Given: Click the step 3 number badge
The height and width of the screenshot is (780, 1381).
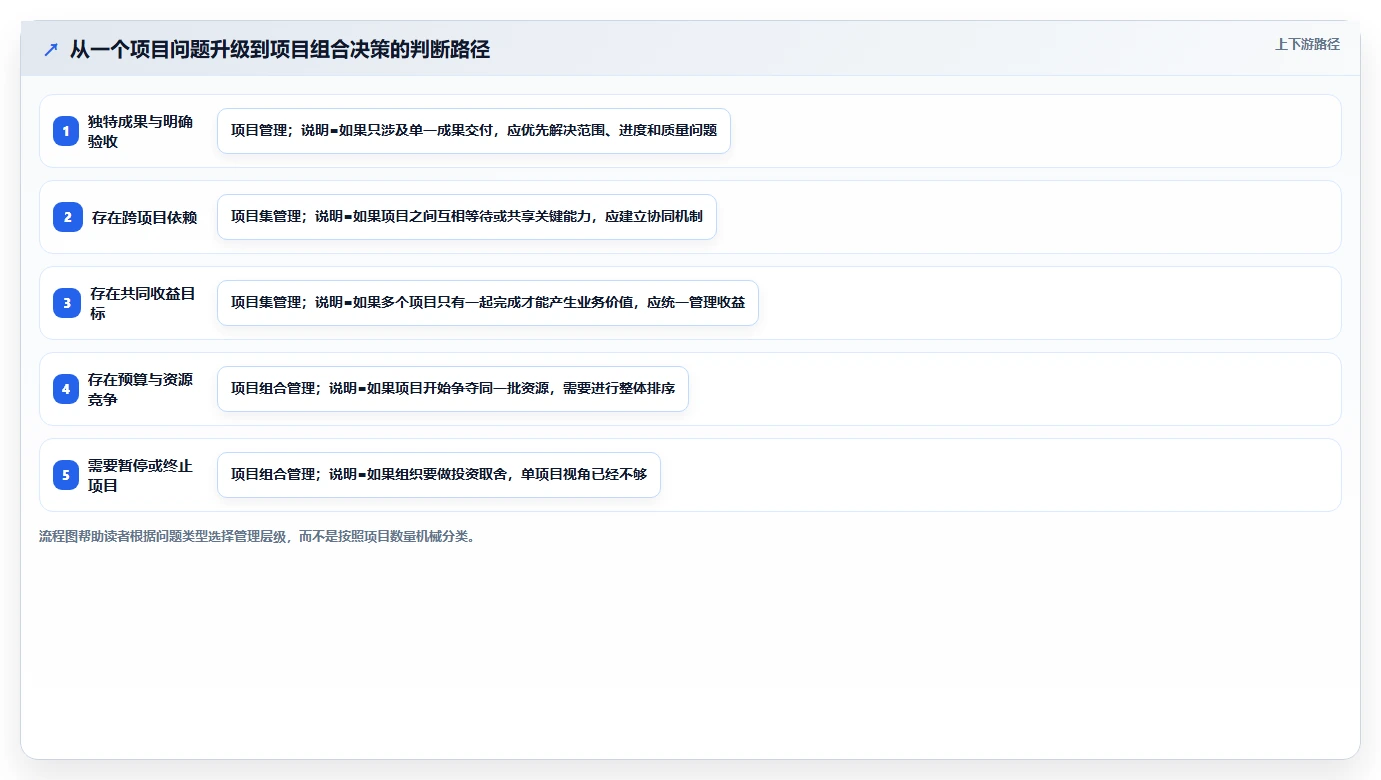Looking at the screenshot, I should (67, 303).
